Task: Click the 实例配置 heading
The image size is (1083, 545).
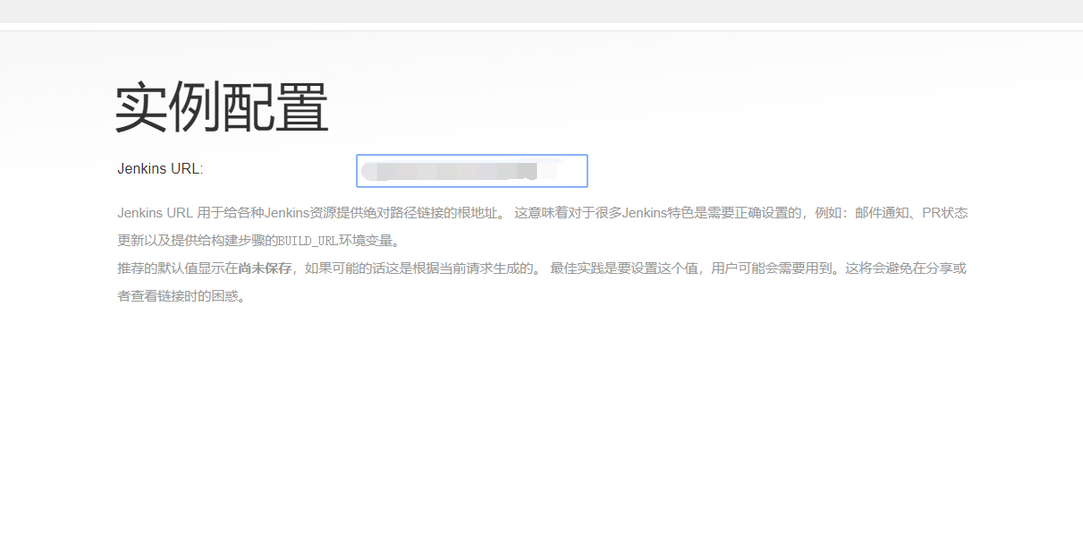Action: coord(221,107)
